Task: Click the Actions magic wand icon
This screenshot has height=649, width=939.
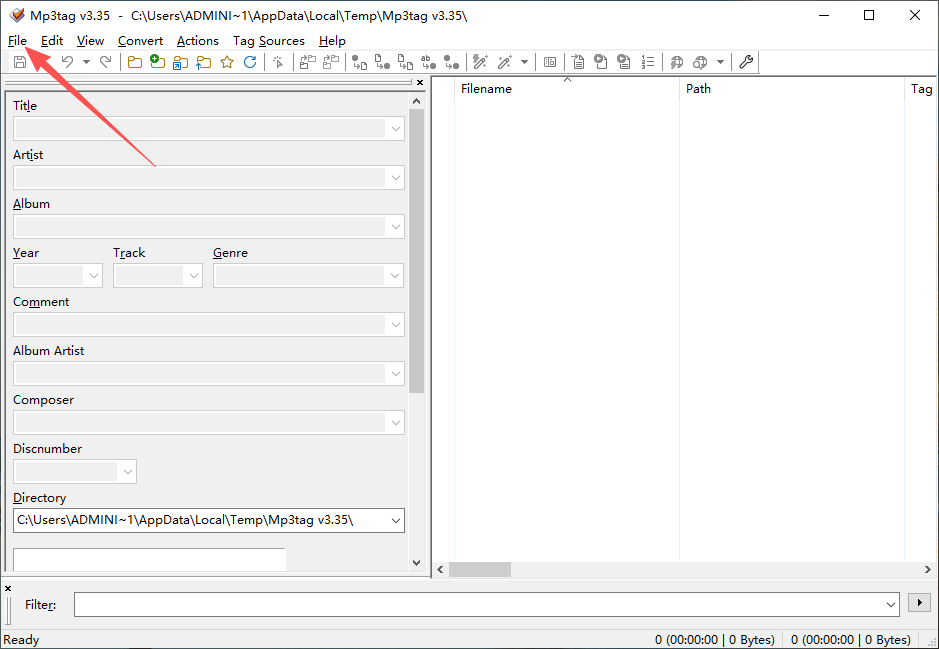Action: pyautogui.click(x=505, y=62)
